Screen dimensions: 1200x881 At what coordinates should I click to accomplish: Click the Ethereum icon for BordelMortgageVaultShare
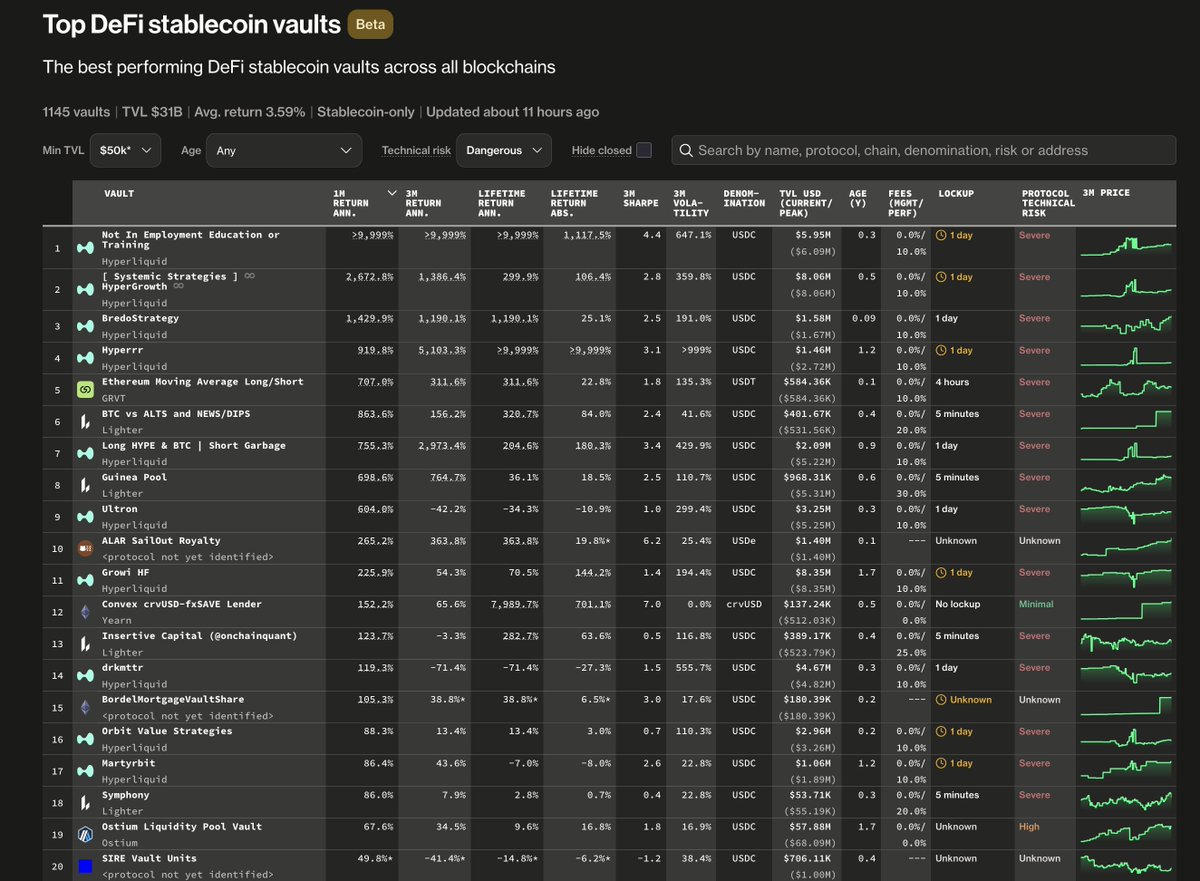(x=86, y=707)
